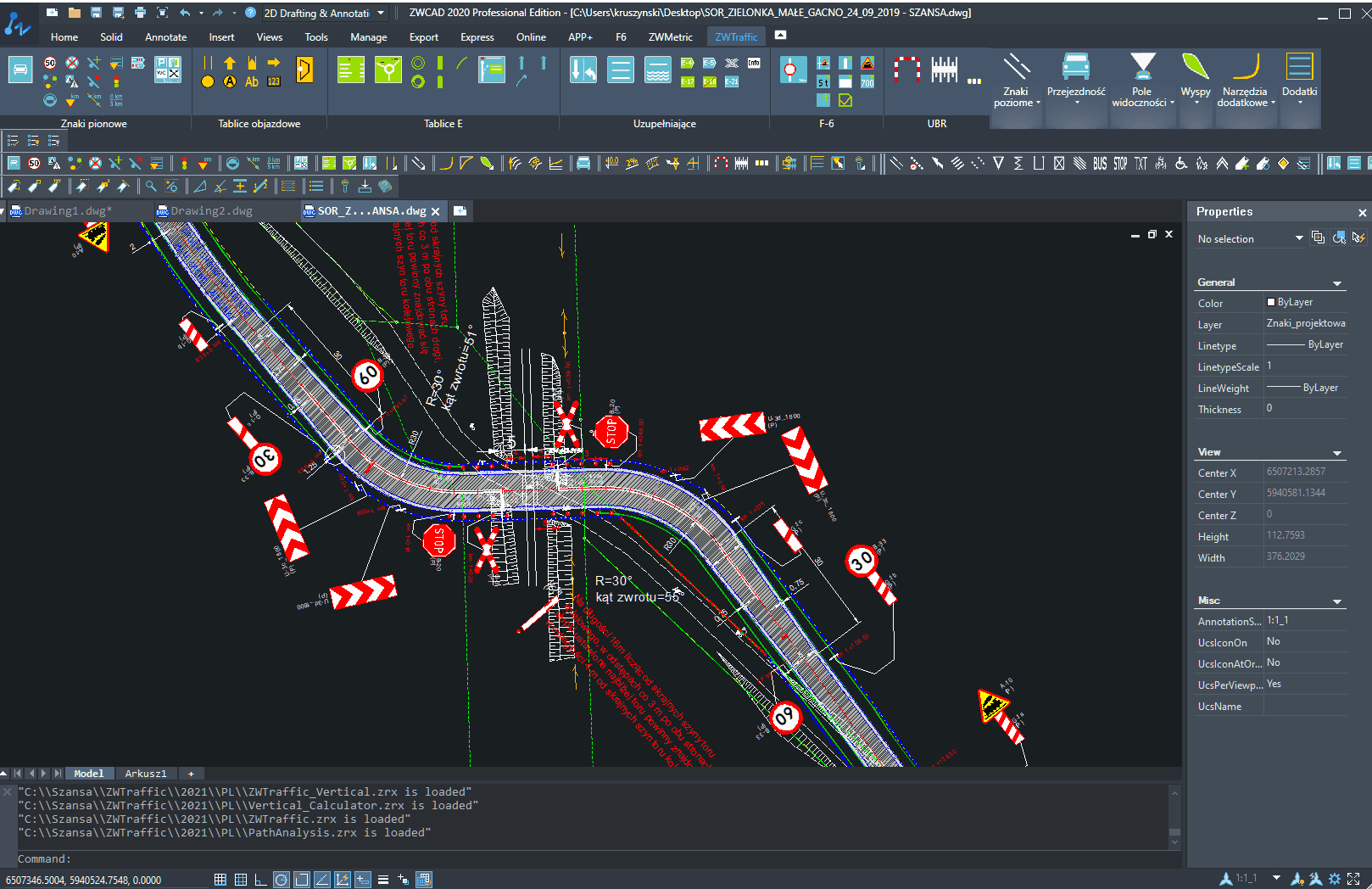This screenshot has height=889, width=1372.
Task: Toggle polar tracking in status bar
Action: [x=281, y=880]
